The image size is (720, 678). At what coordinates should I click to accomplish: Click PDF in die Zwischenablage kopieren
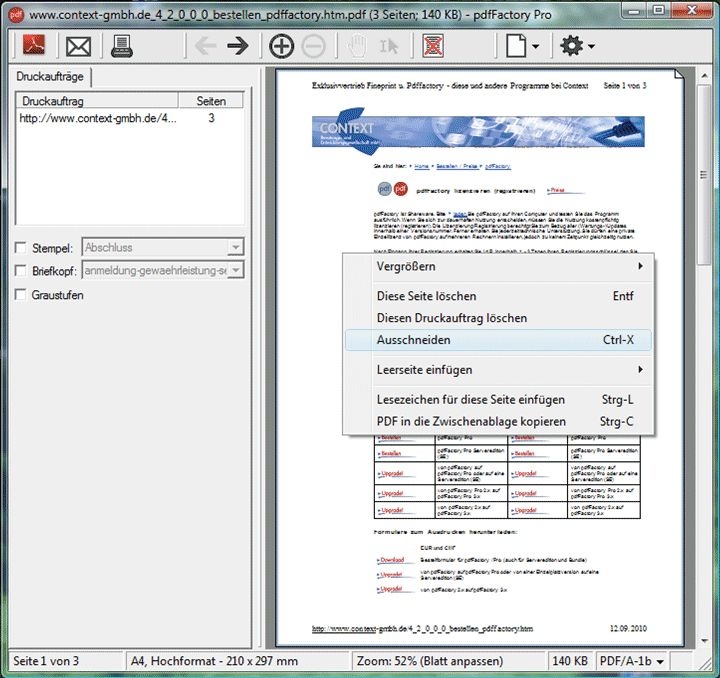[471, 421]
